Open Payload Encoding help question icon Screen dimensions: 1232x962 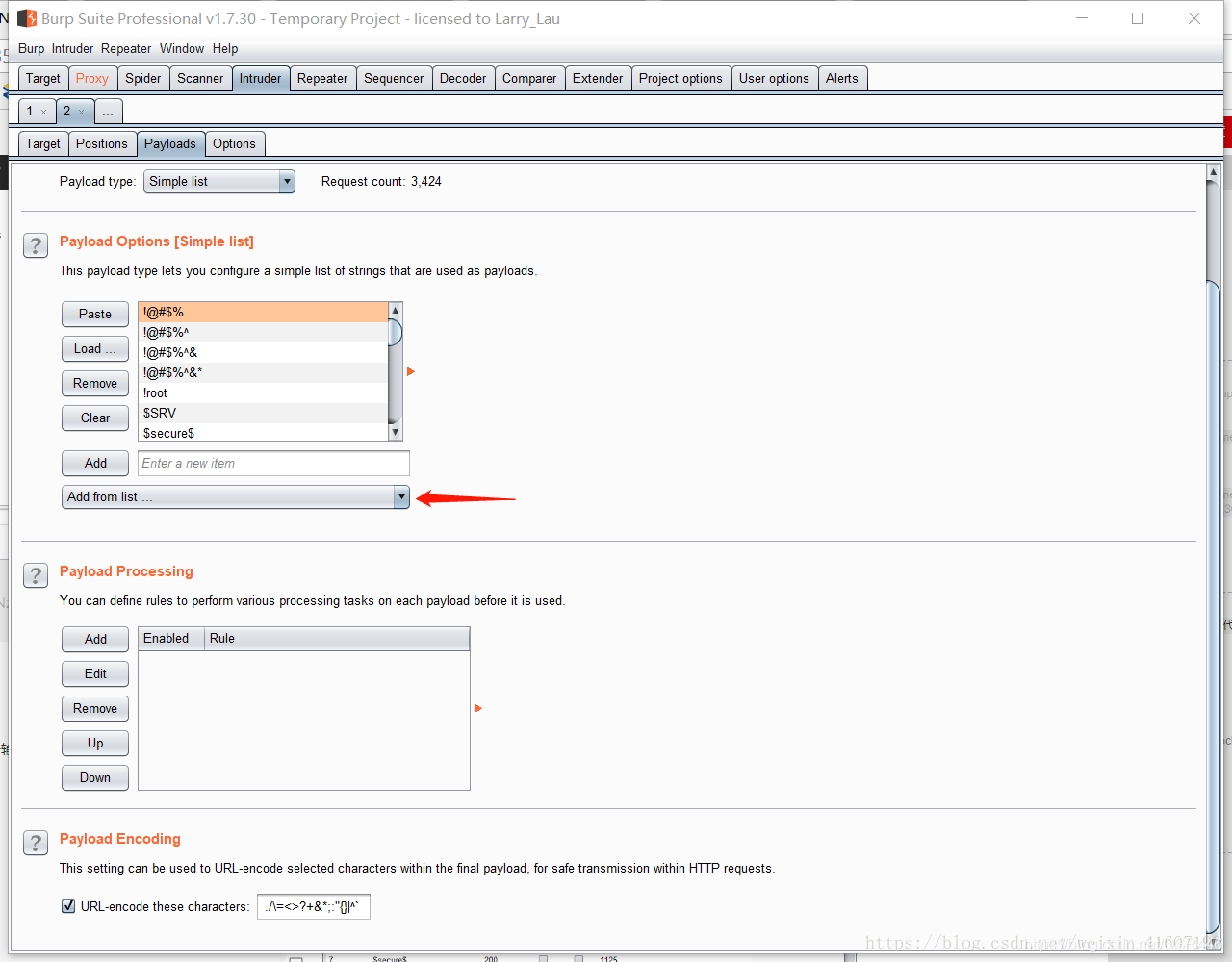point(36,843)
